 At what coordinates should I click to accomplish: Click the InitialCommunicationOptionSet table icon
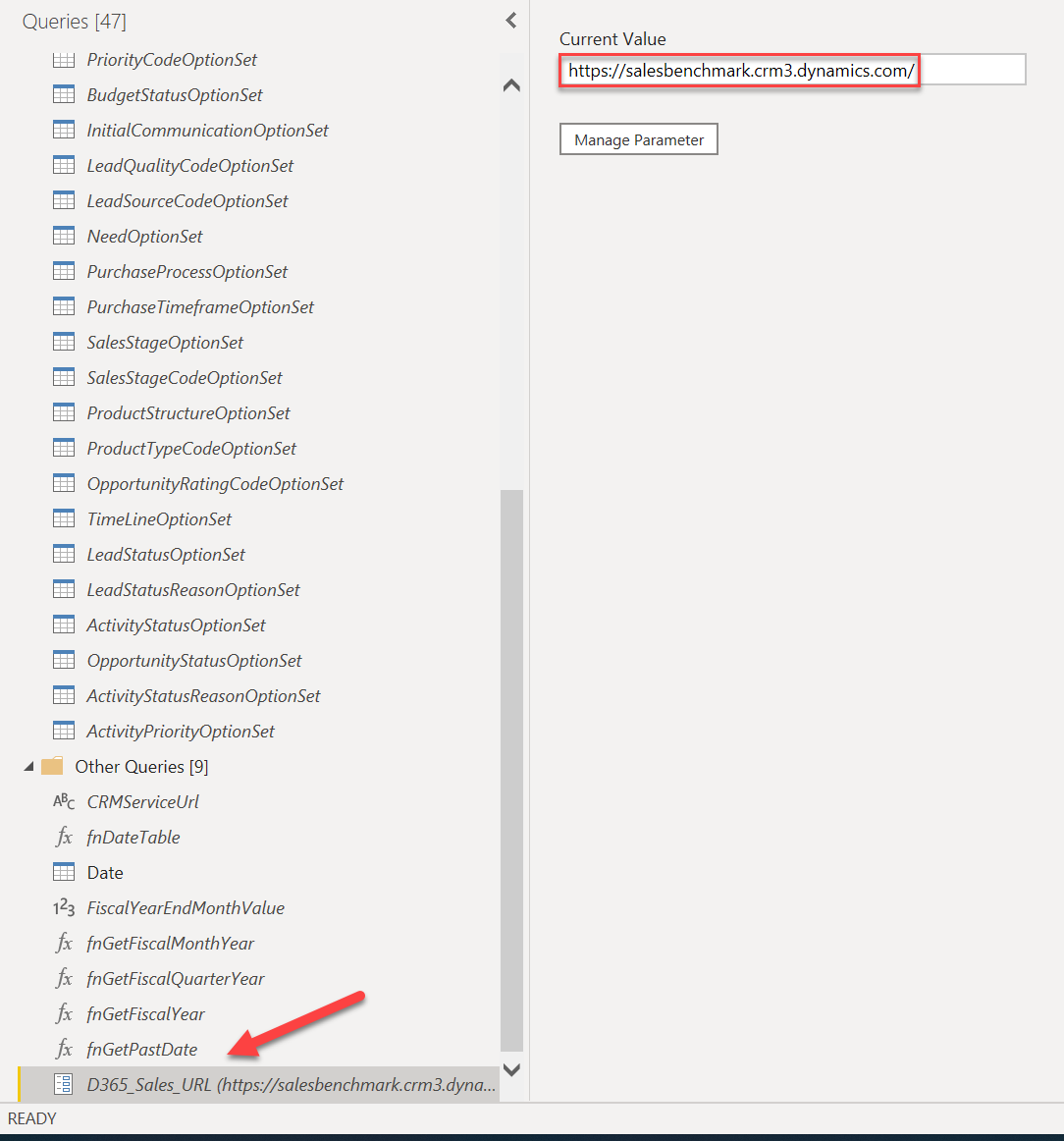pyautogui.click(x=63, y=131)
